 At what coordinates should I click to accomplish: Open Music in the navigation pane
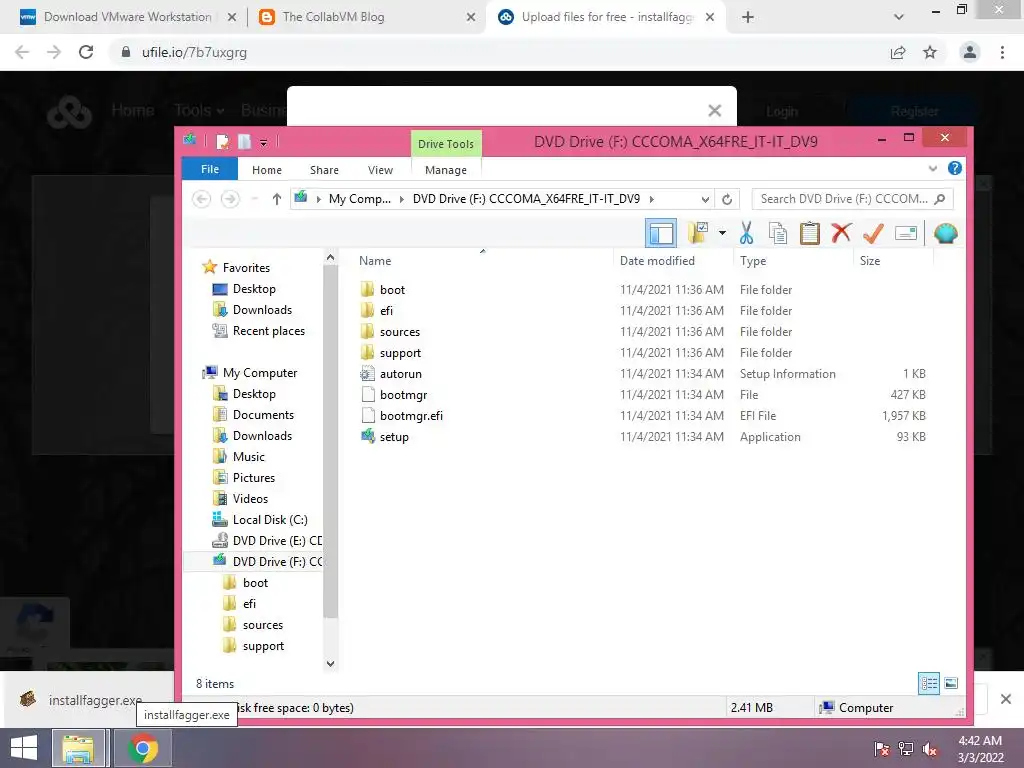pyautogui.click(x=248, y=456)
